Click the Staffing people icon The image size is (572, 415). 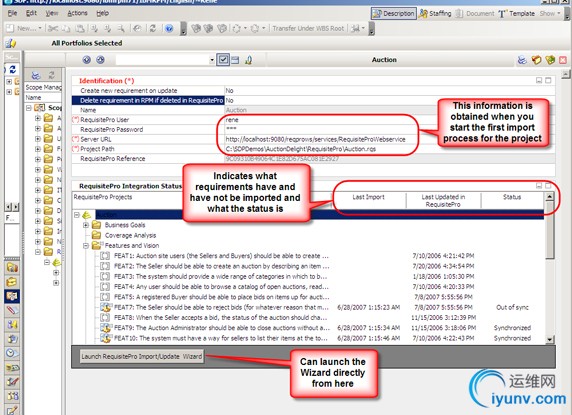pyautogui.click(x=423, y=13)
